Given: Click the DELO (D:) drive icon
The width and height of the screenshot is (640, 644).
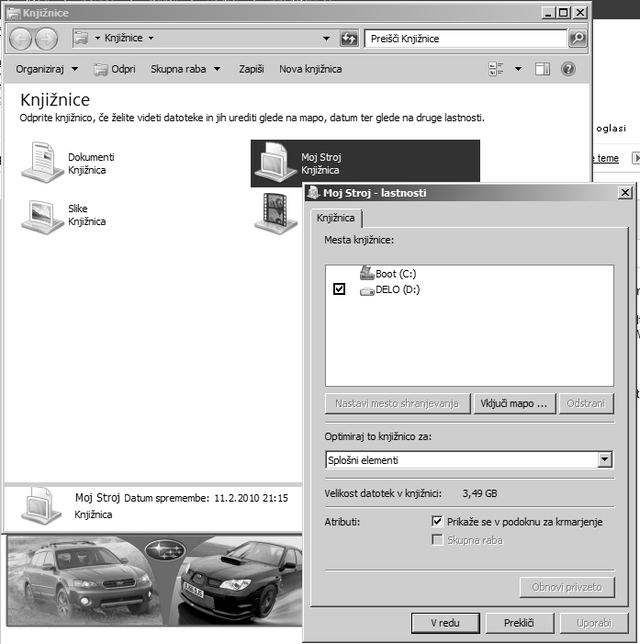Looking at the screenshot, I should click(367, 291).
